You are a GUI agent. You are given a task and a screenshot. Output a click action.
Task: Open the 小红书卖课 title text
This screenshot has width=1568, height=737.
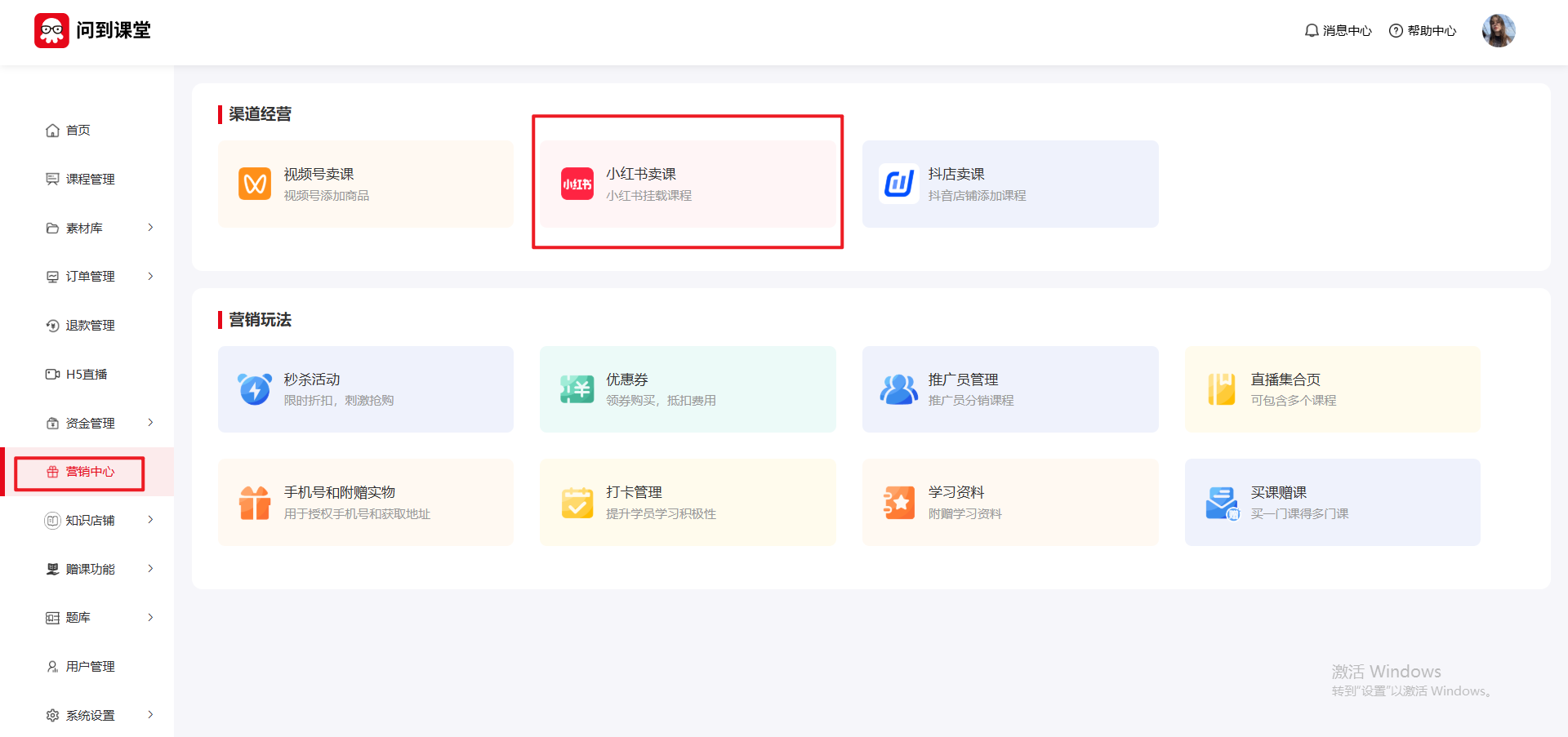[641, 174]
